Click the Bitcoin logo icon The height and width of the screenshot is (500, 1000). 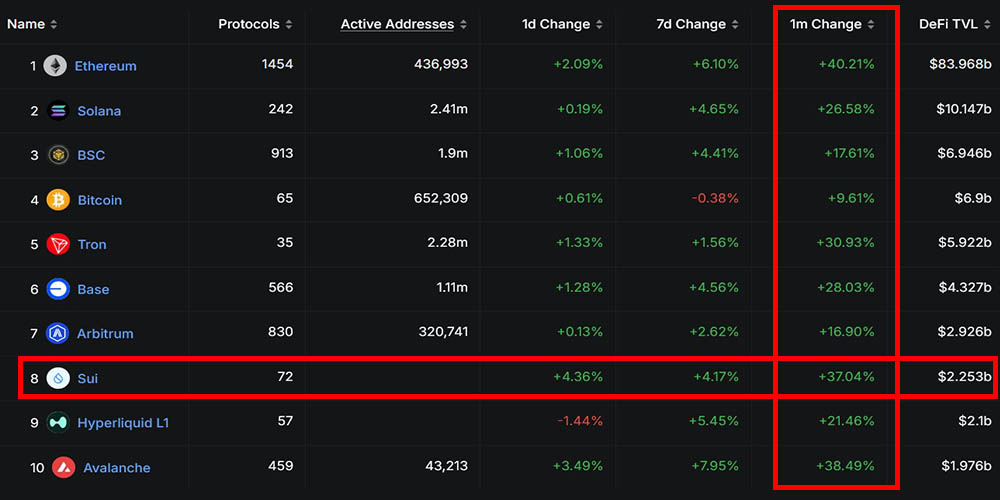point(58,200)
